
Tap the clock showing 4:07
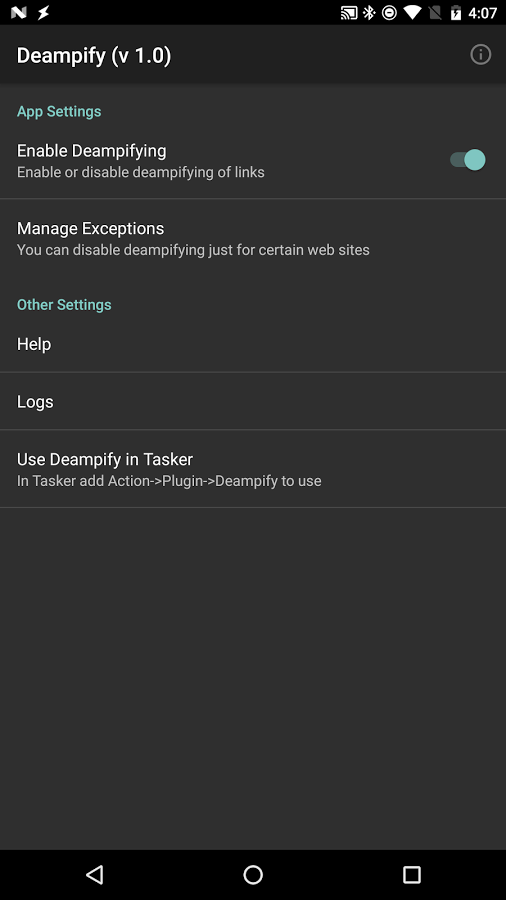click(x=482, y=13)
